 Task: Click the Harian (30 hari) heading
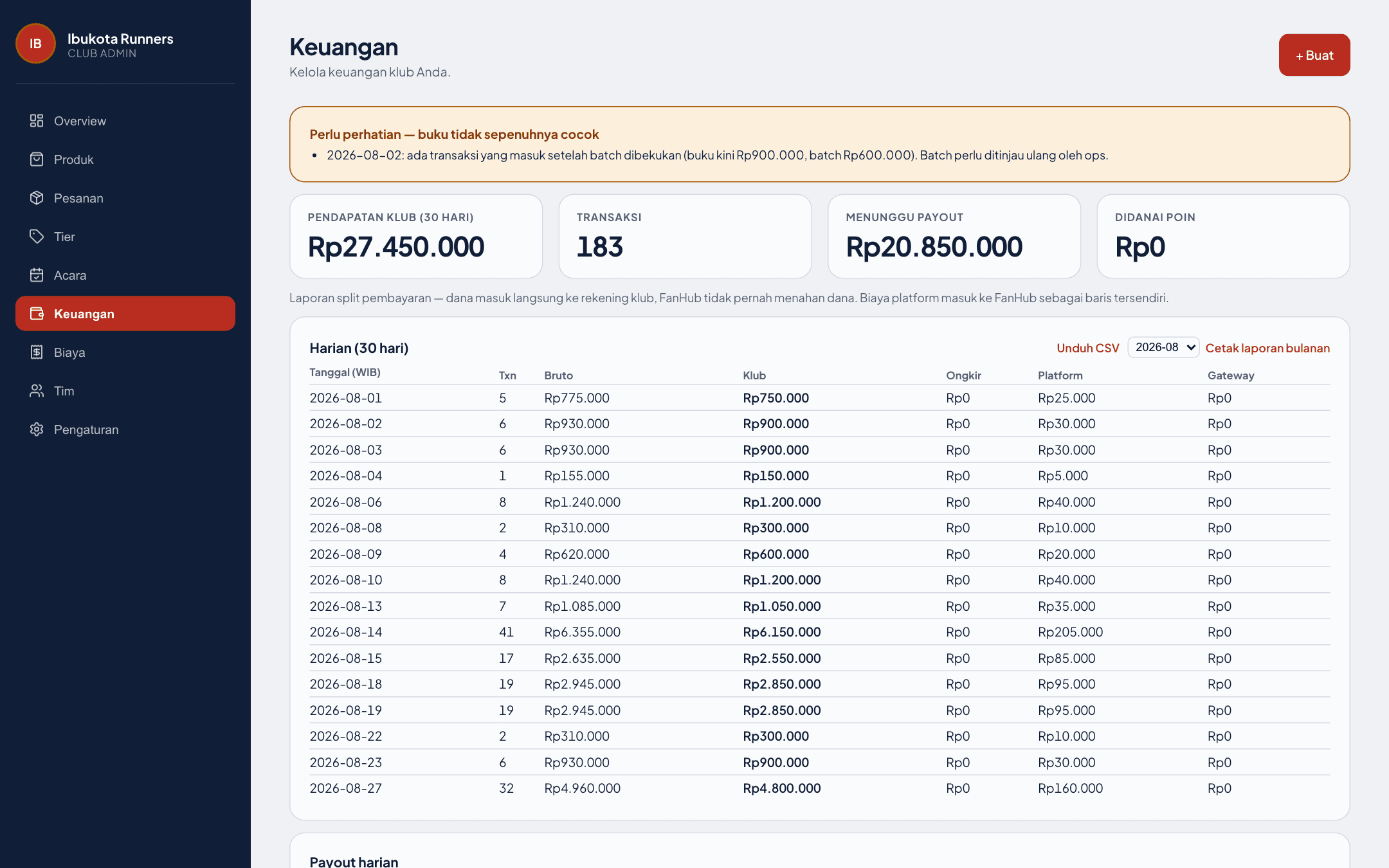359,348
